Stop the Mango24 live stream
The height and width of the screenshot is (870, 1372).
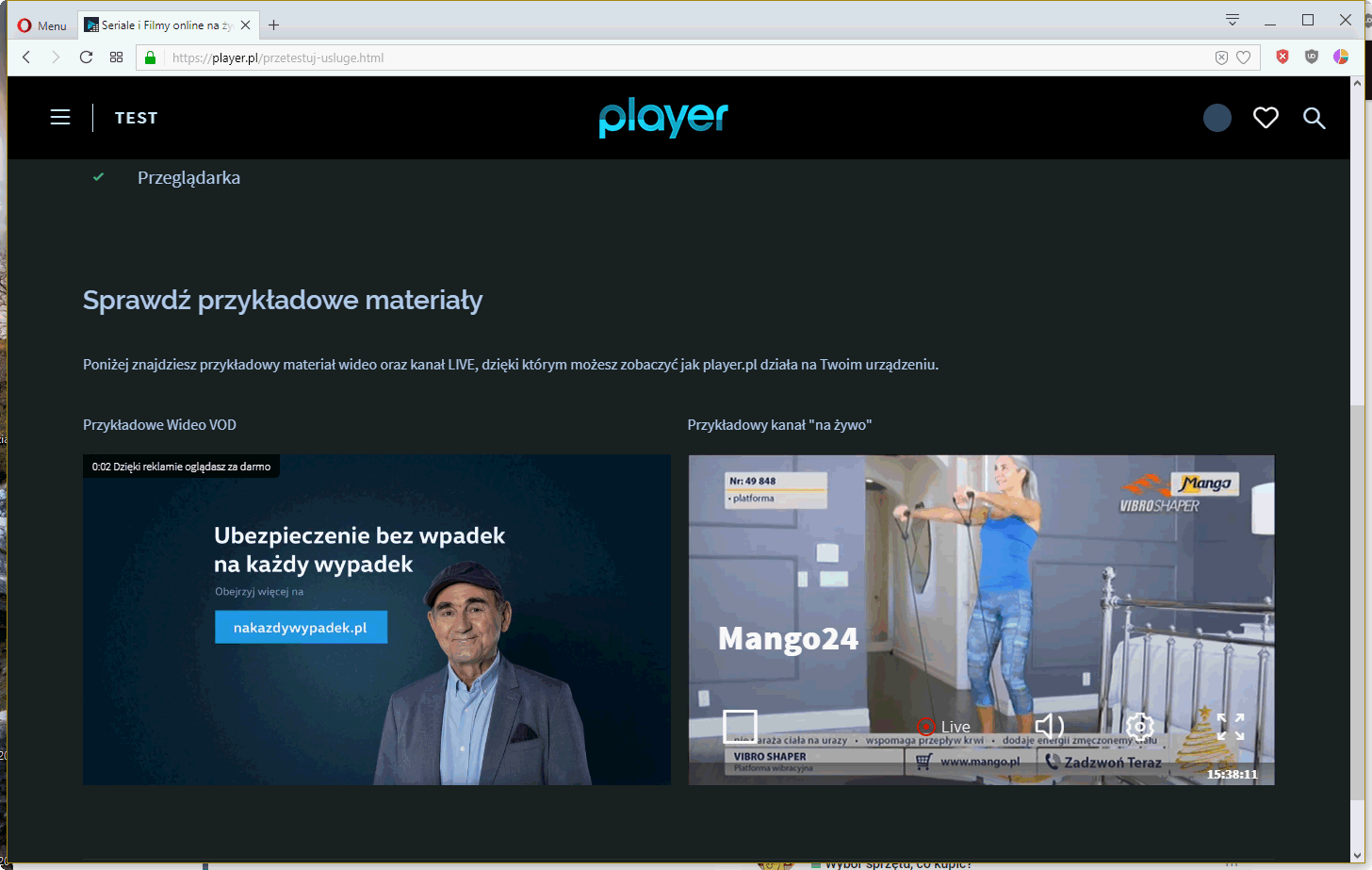coord(740,727)
